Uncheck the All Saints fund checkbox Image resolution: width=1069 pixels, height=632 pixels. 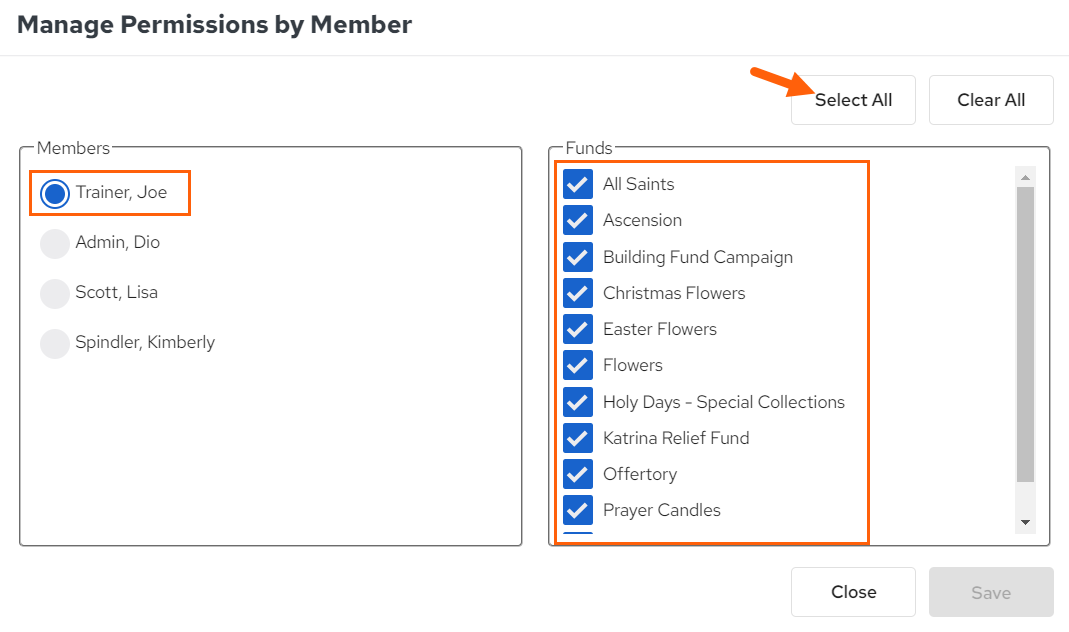pos(577,184)
